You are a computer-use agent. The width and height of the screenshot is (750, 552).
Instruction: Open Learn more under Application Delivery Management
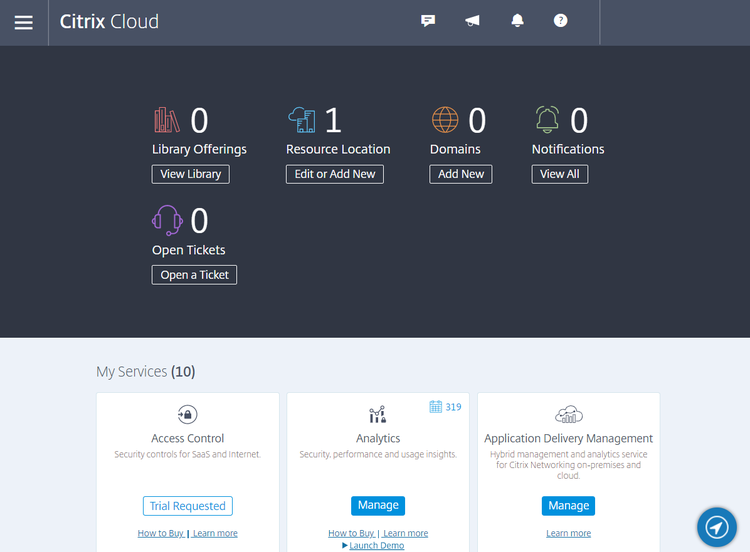tap(568, 533)
